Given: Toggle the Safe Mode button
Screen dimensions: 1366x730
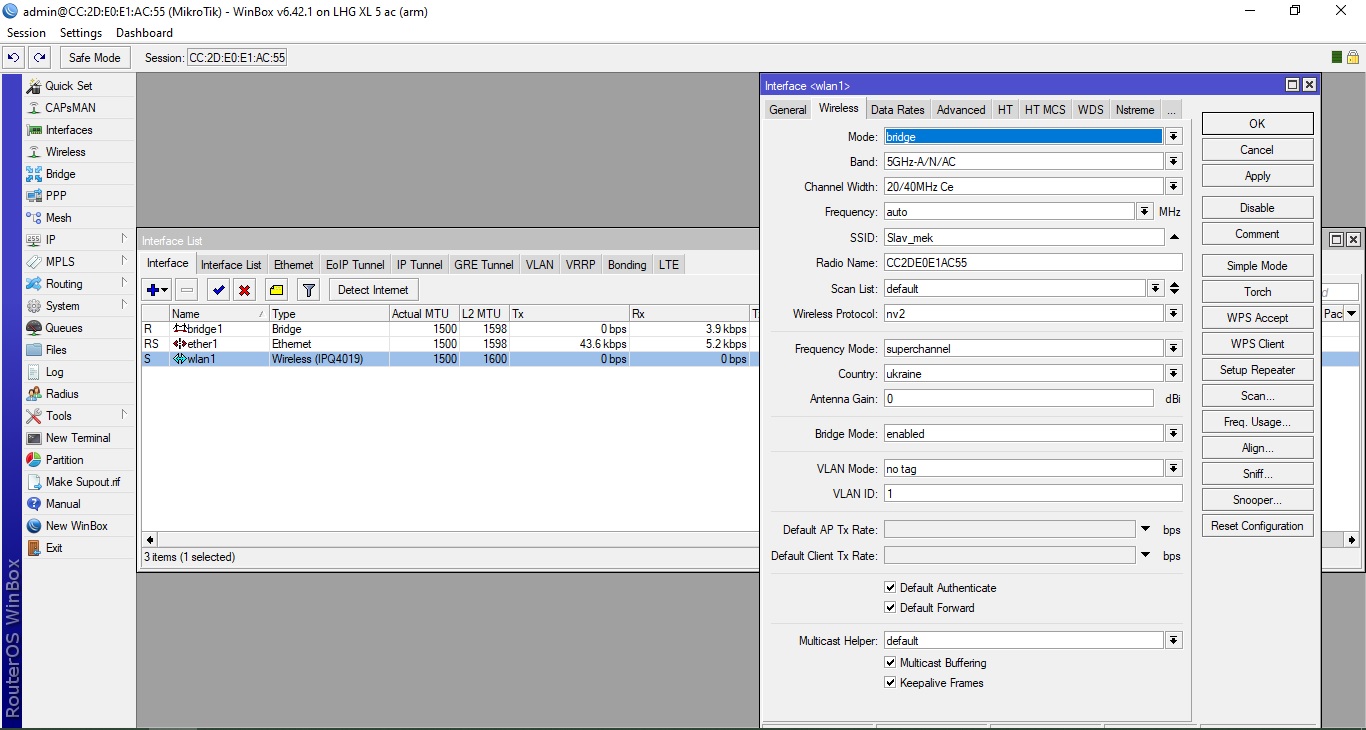Looking at the screenshot, I should (x=95, y=58).
